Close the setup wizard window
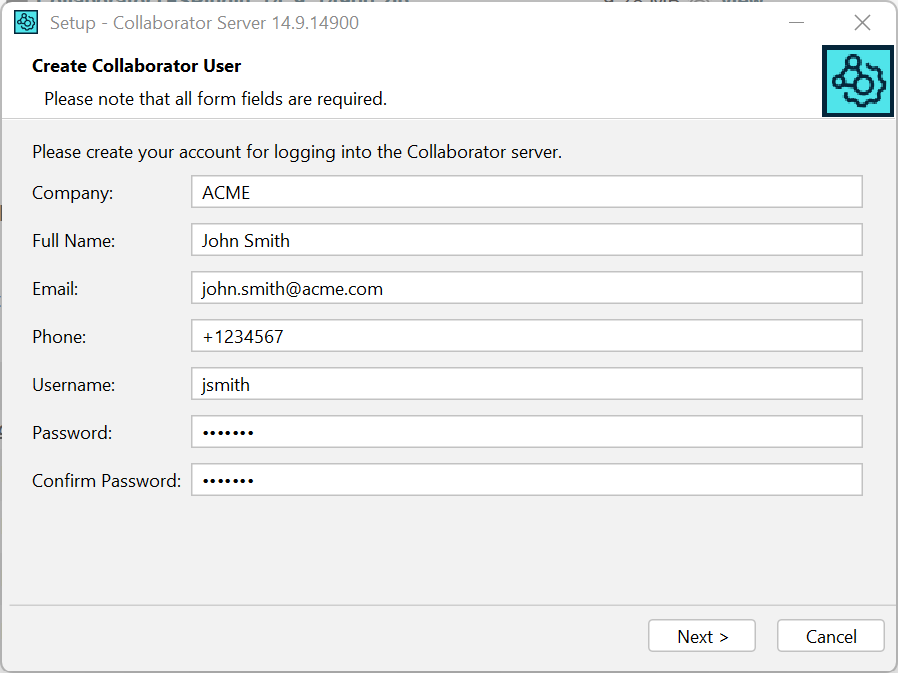Screen dimensions: 898x673 [862, 22]
